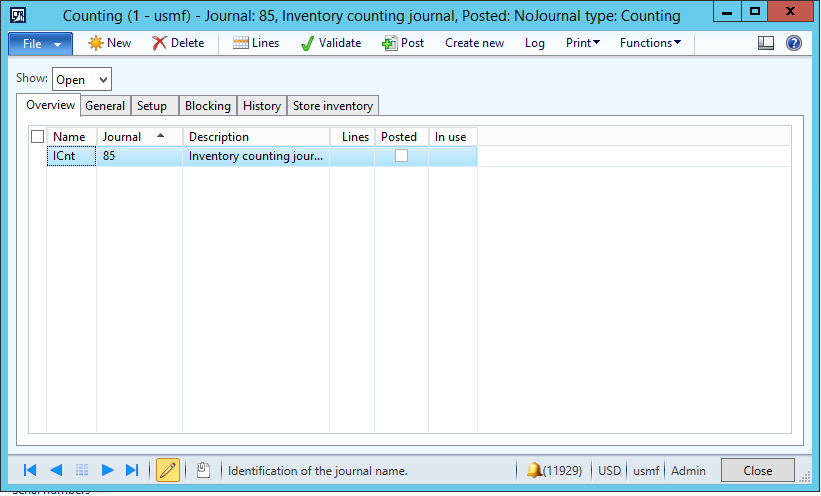Mark the row selector for ICnt
Screen dimensions: 821x496
pos(38,156)
